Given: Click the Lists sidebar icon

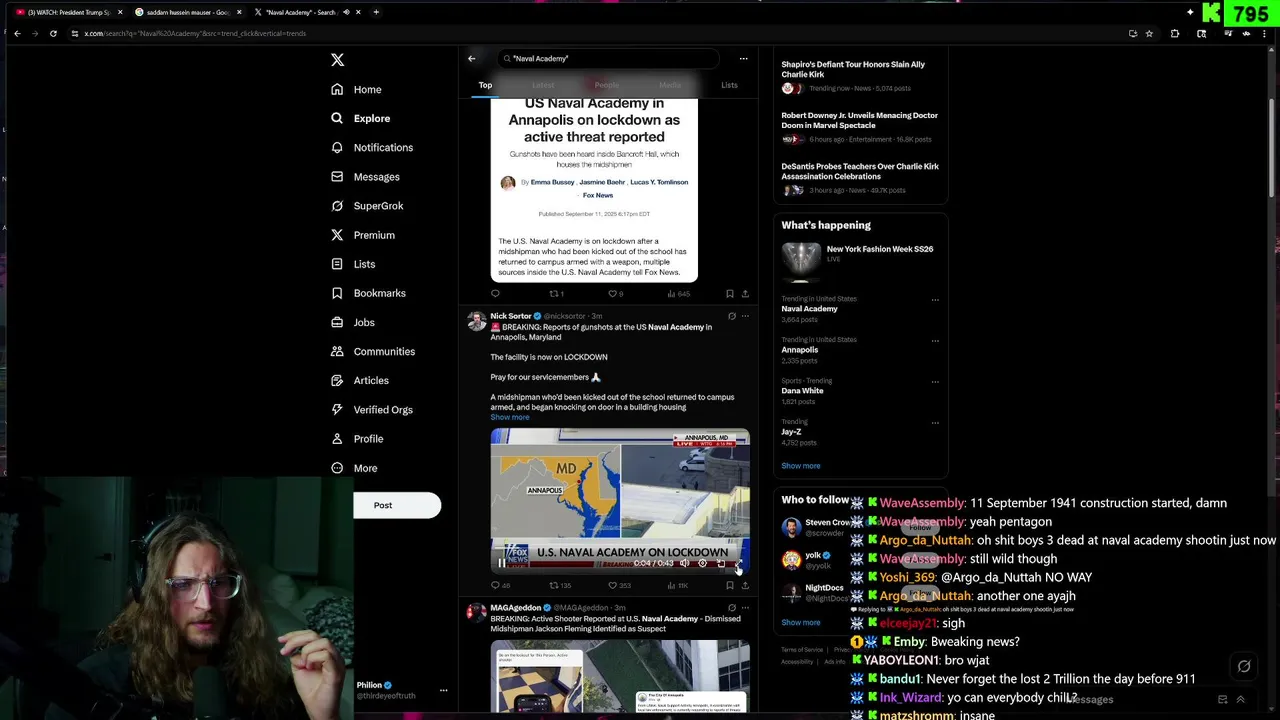Looking at the screenshot, I should [337, 264].
